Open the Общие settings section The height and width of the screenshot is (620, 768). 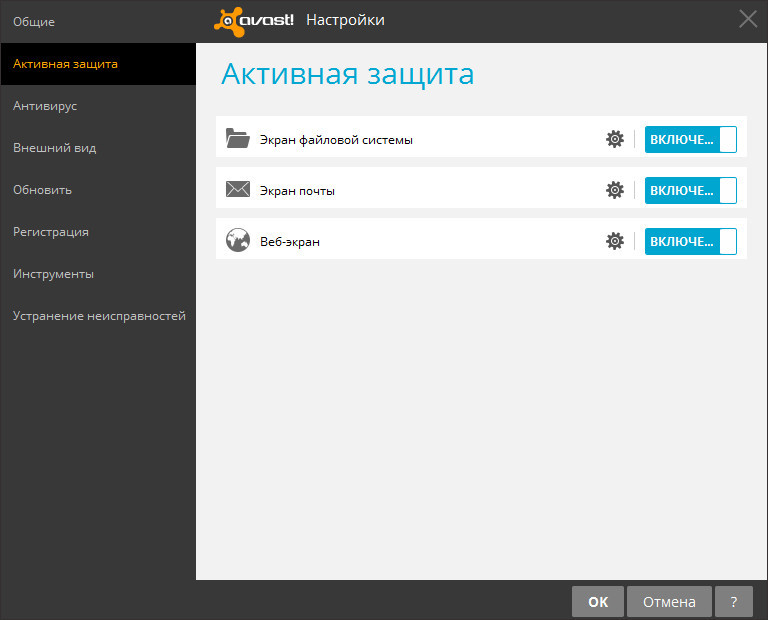click(34, 21)
